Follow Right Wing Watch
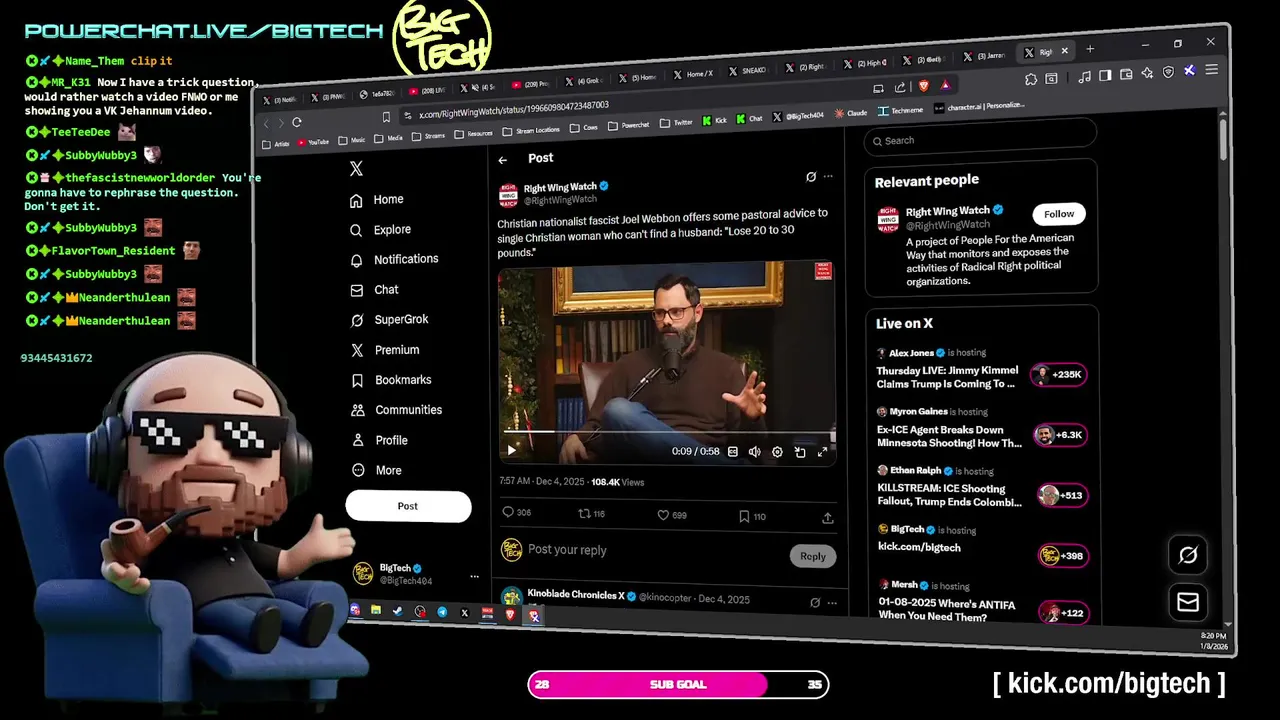 1059,214
